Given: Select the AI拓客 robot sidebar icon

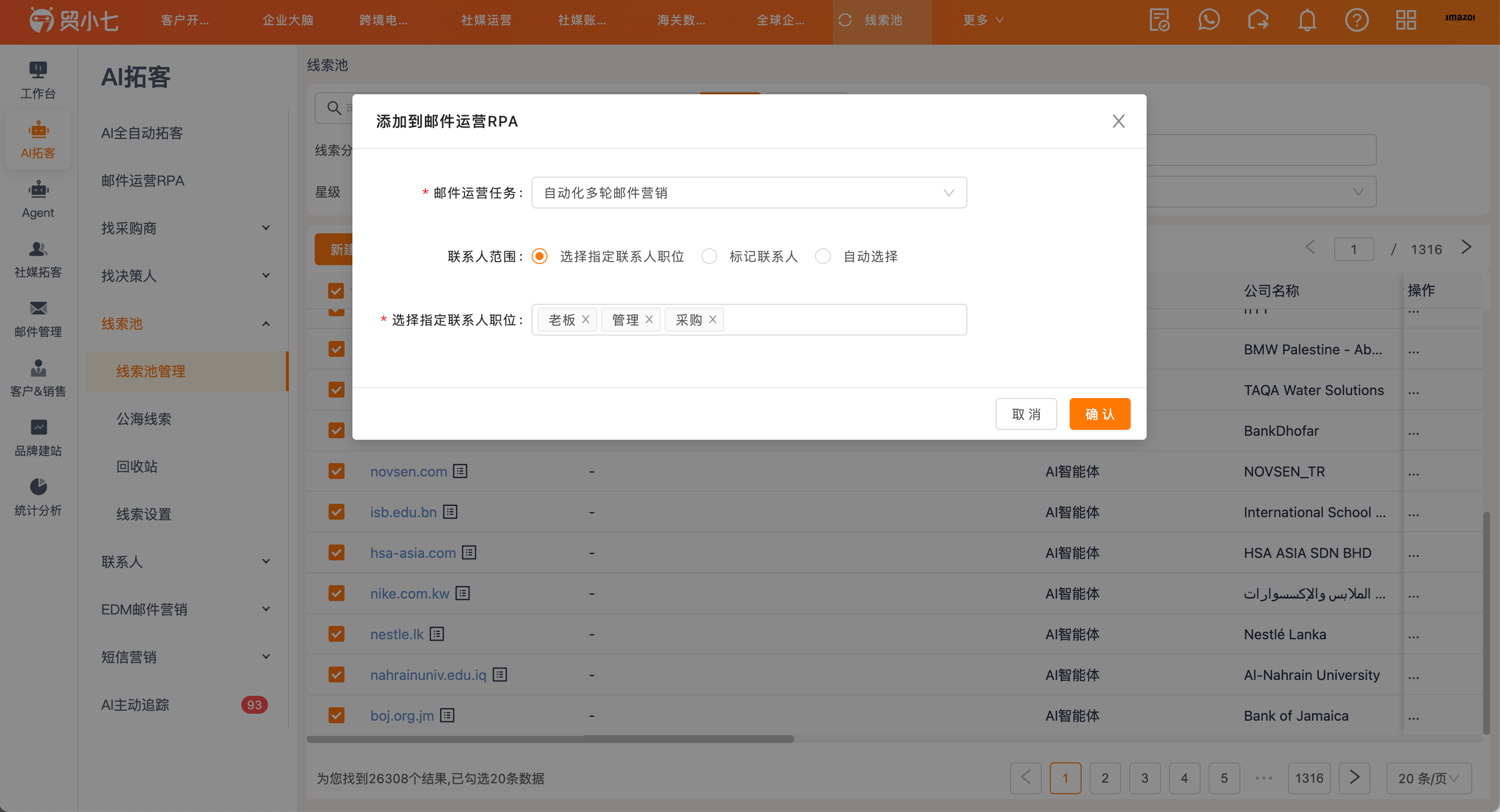Looking at the screenshot, I should pyautogui.click(x=38, y=139).
